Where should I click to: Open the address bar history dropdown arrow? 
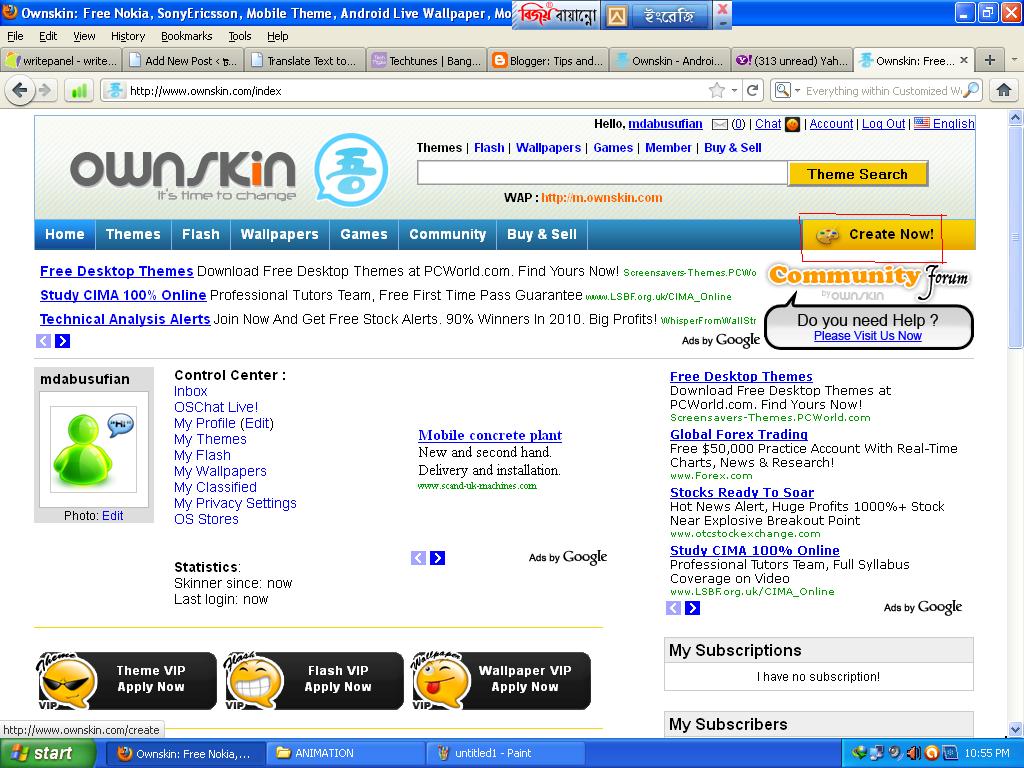[735, 91]
